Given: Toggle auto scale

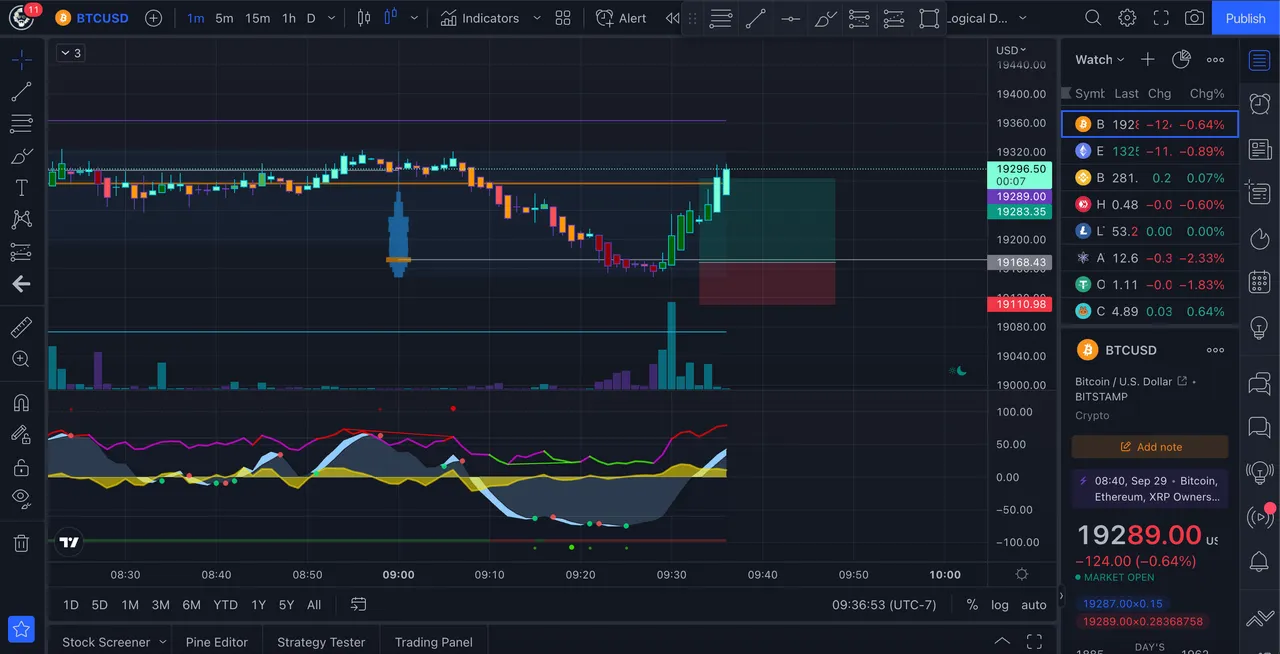Looking at the screenshot, I should (1034, 604).
